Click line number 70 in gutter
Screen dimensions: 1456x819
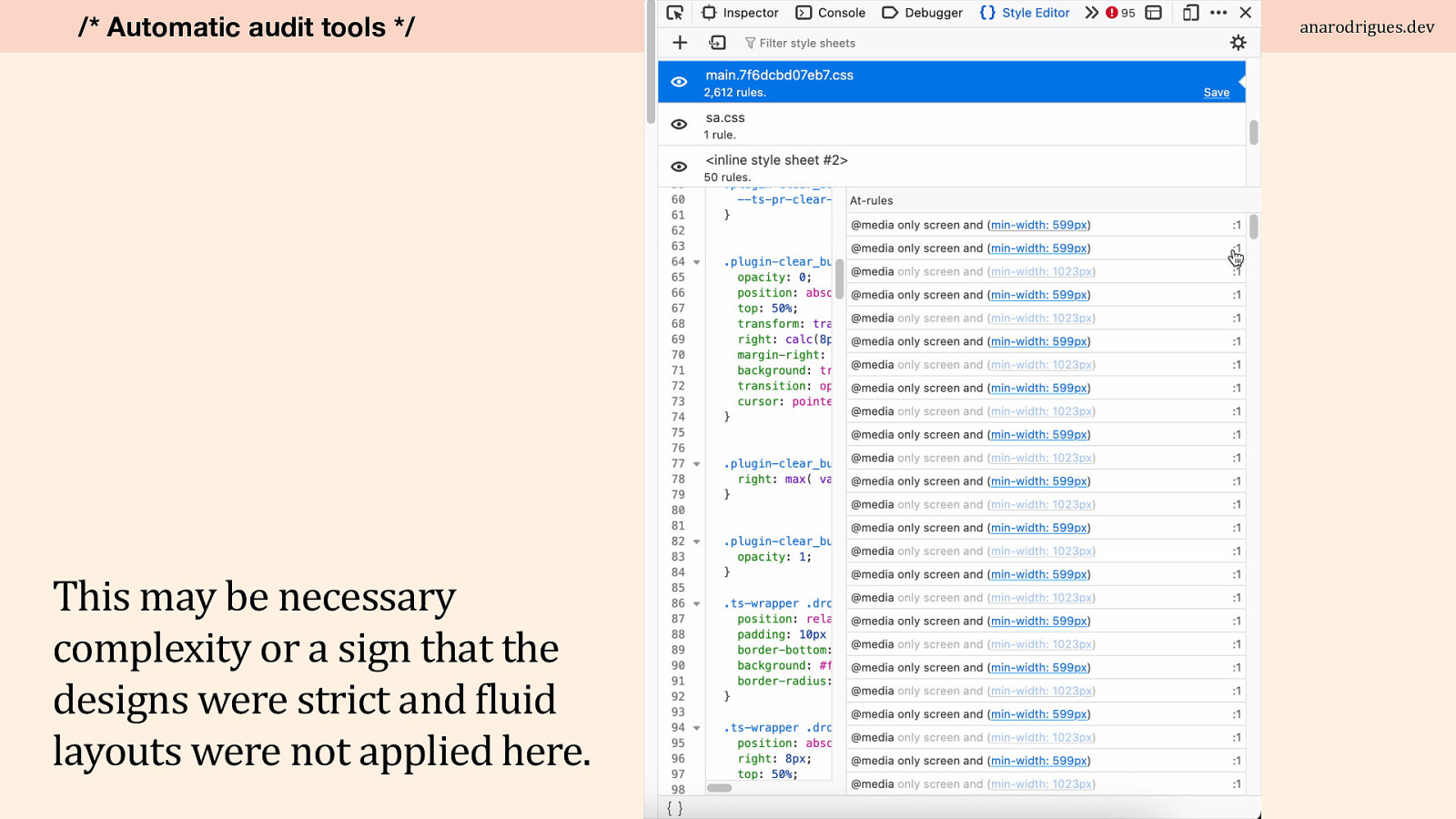pos(678,355)
